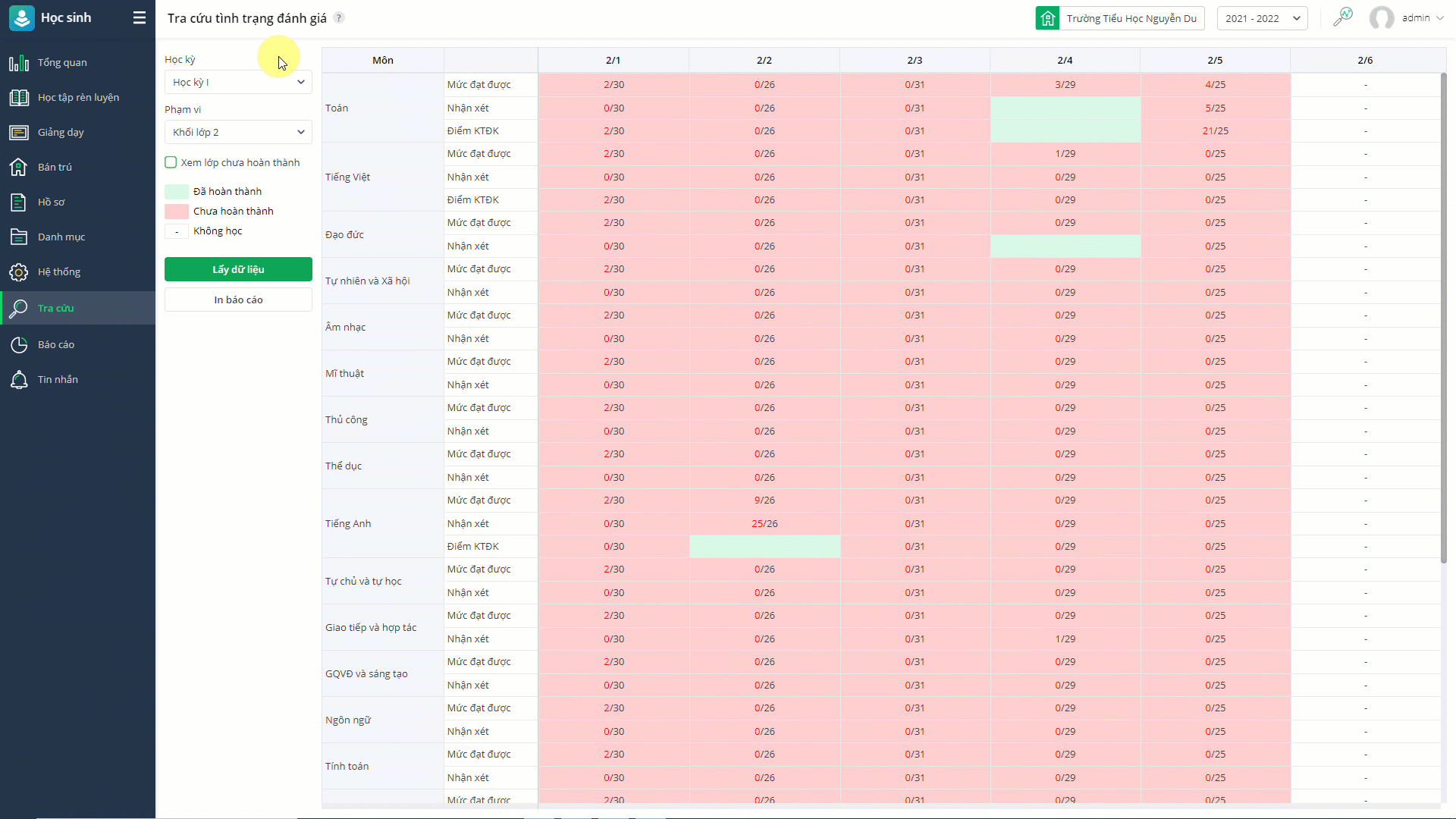Click the help question mark icon
Viewport: 1456px width, 819px height.
[339, 17]
